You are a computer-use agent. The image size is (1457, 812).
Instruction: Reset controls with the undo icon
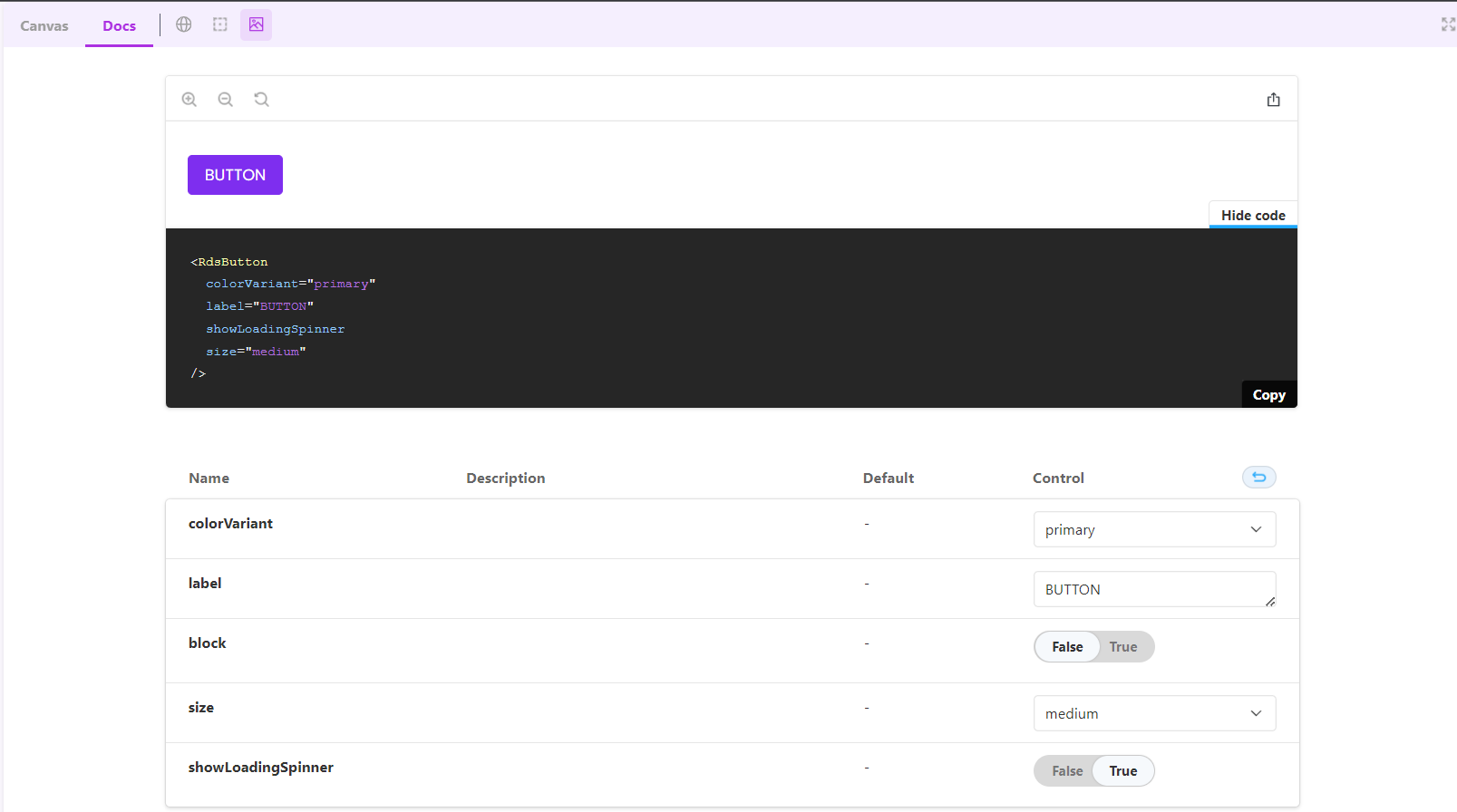coord(1259,478)
